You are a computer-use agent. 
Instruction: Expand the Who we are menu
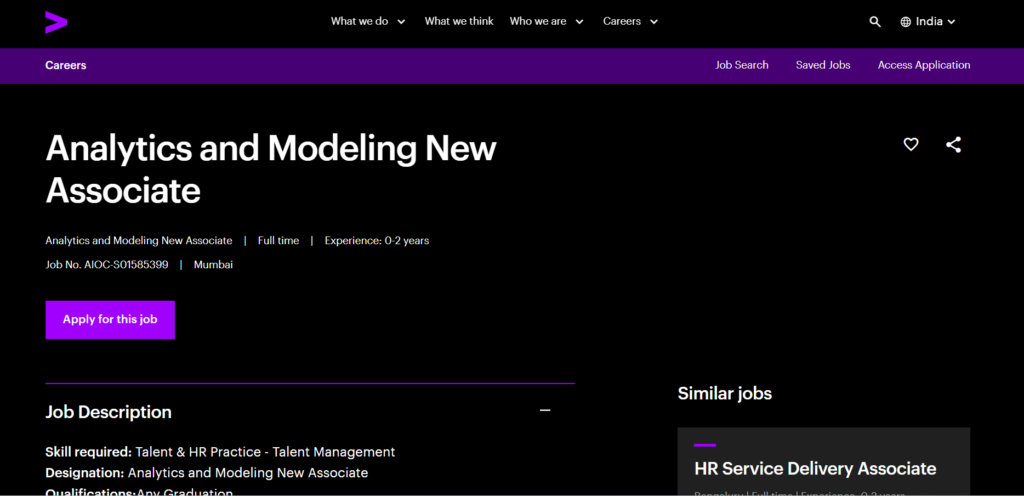click(x=546, y=21)
